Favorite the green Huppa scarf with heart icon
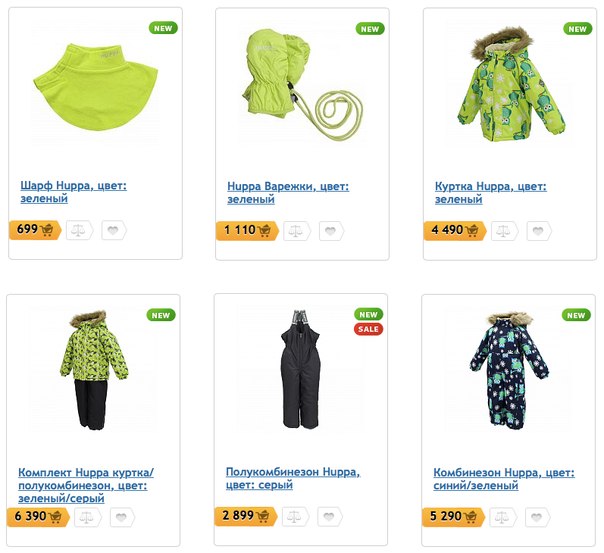 point(114,230)
